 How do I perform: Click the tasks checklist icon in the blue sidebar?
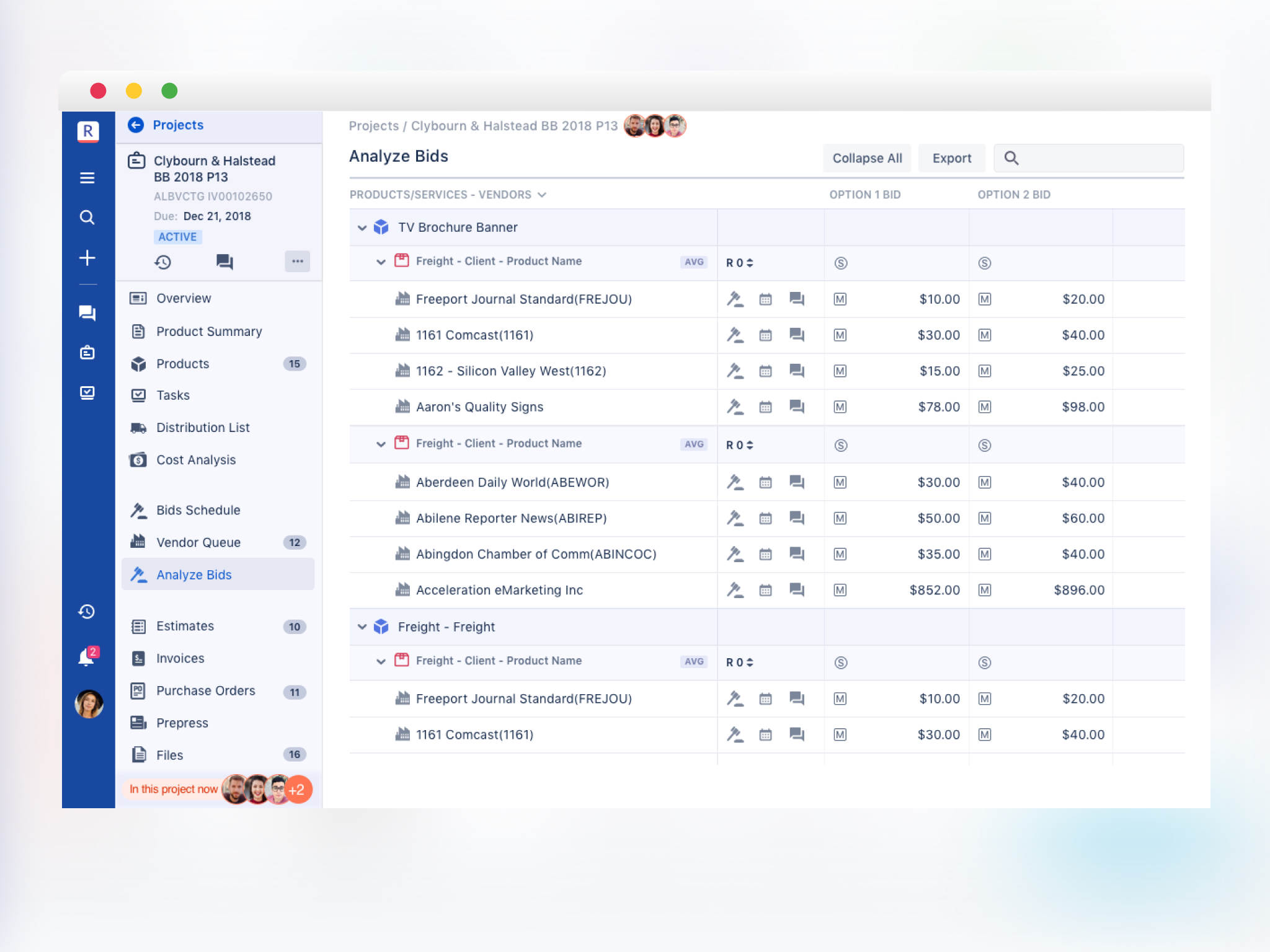(87, 393)
